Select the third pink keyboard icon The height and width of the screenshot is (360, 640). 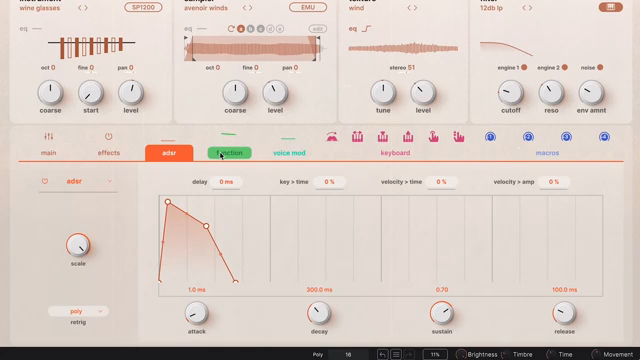383,137
